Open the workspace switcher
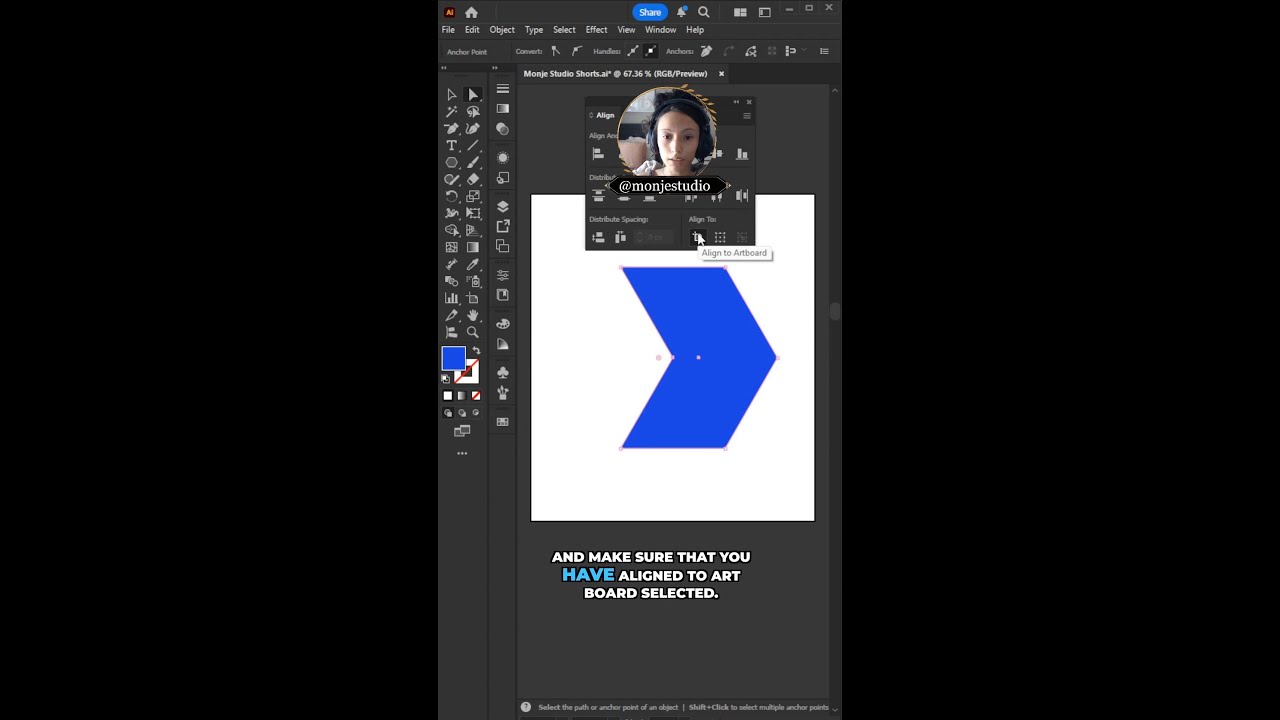This screenshot has height=720, width=1280. [x=765, y=12]
